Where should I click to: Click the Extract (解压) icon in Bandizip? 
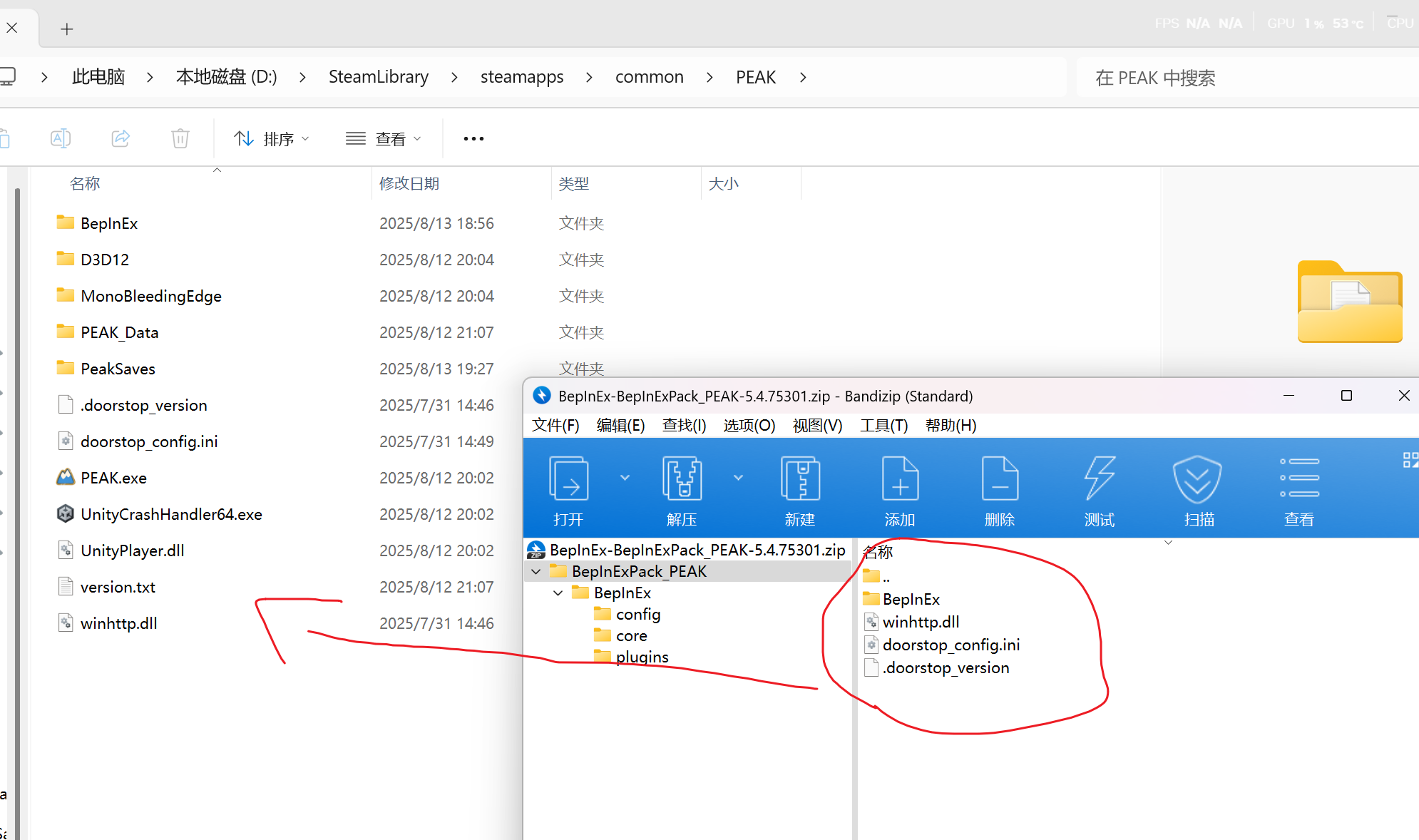point(682,478)
